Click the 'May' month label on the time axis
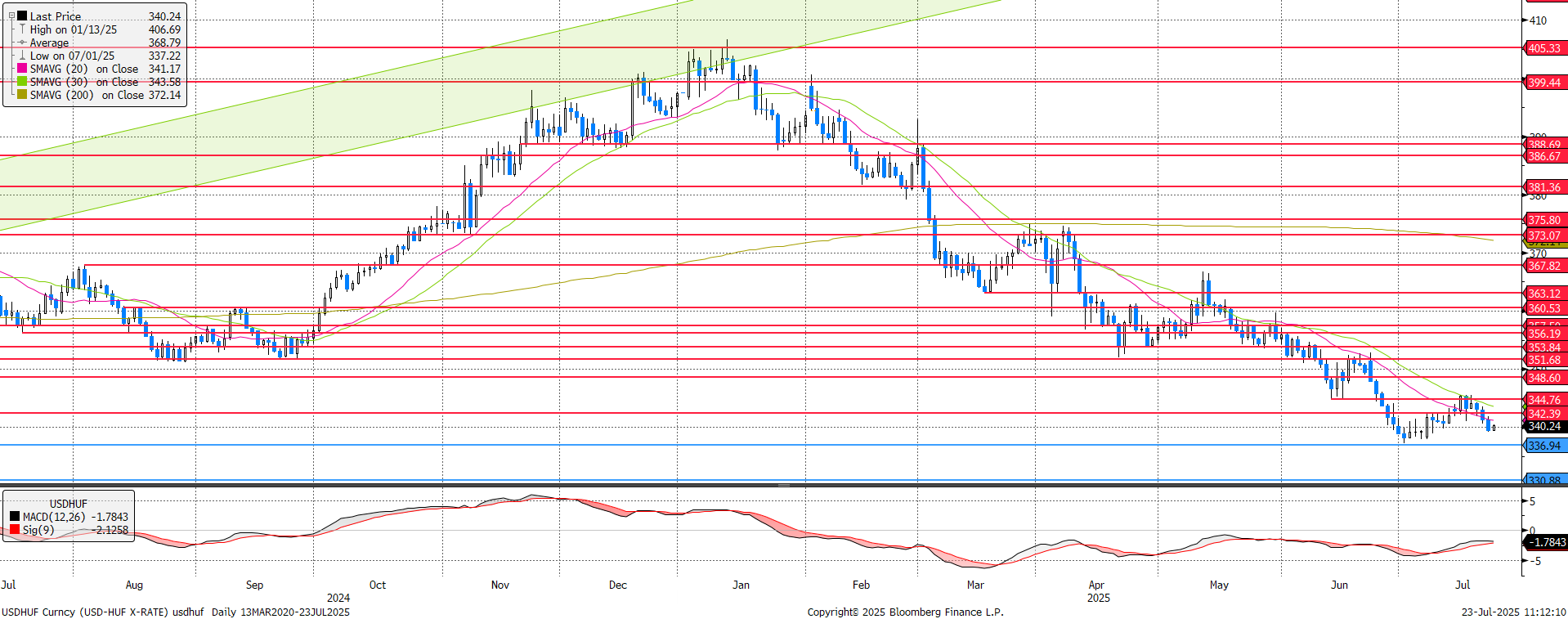The height and width of the screenshot is (619, 1568). tap(1219, 585)
